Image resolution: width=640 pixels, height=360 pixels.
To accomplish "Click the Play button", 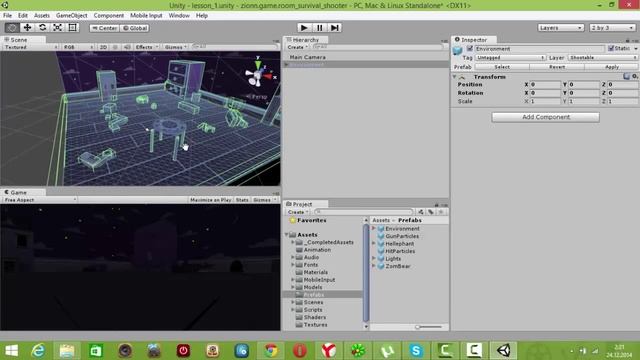I will tap(304, 28).
